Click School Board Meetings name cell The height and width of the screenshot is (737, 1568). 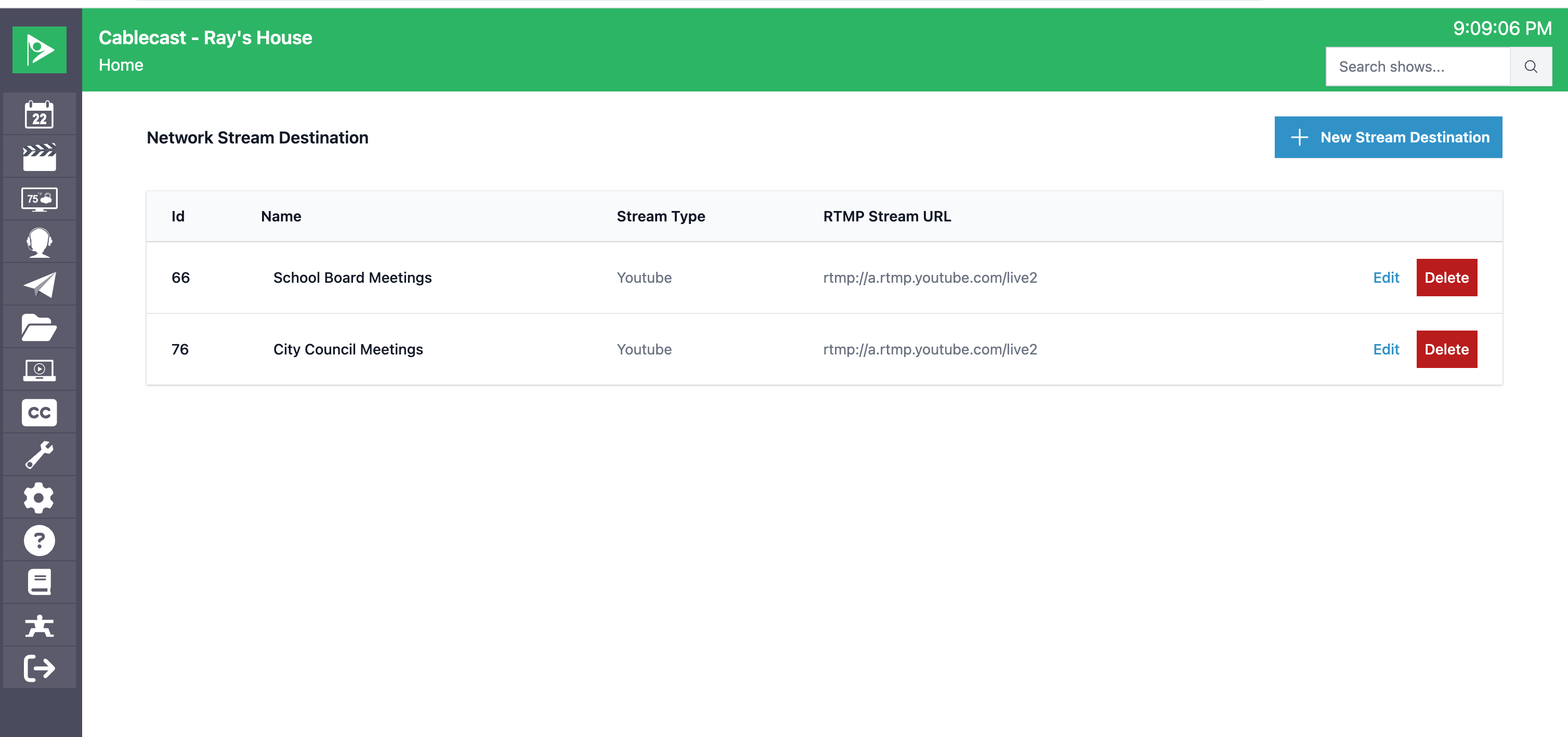352,278
